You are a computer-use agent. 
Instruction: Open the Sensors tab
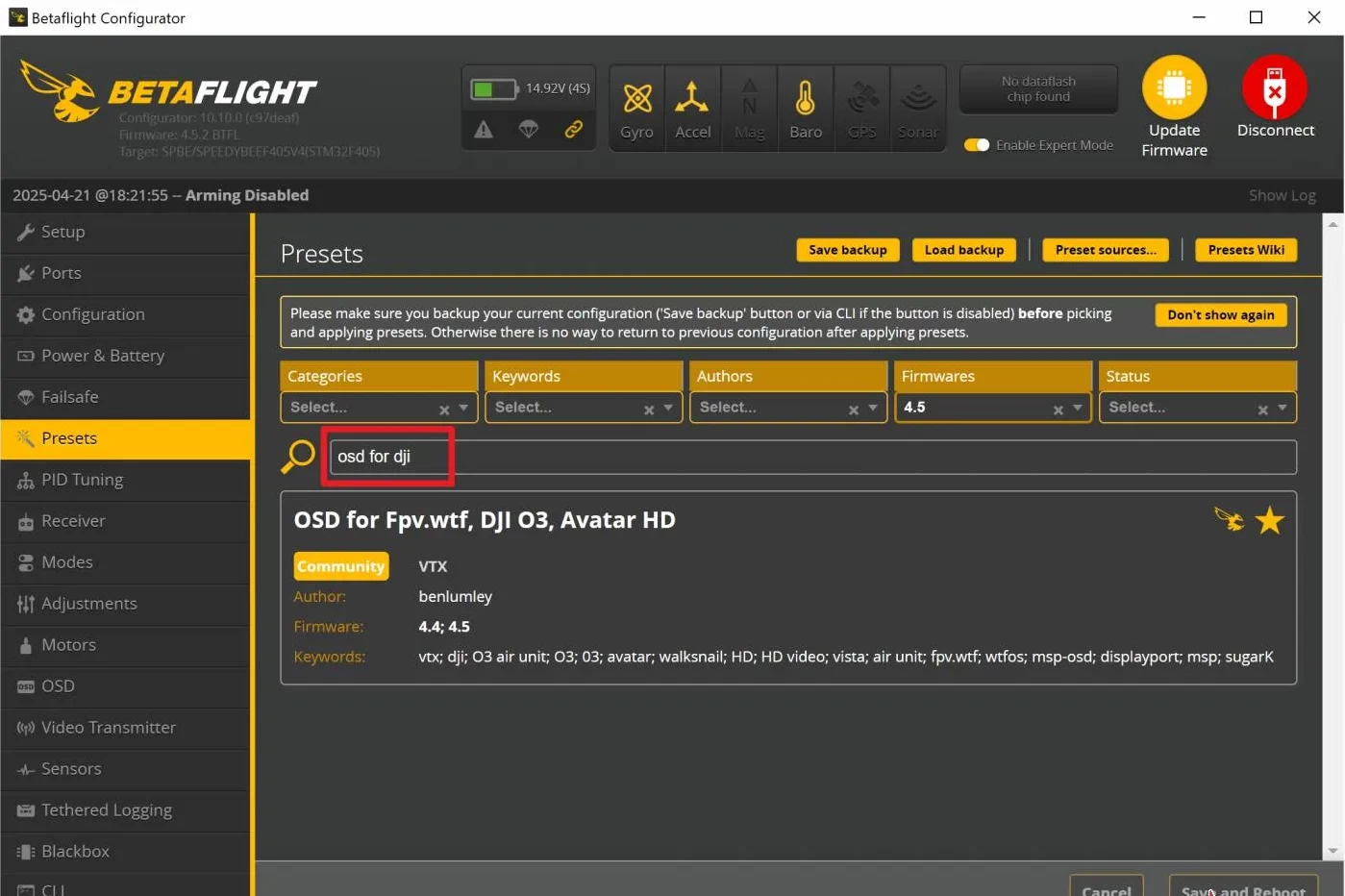(126, 769)
